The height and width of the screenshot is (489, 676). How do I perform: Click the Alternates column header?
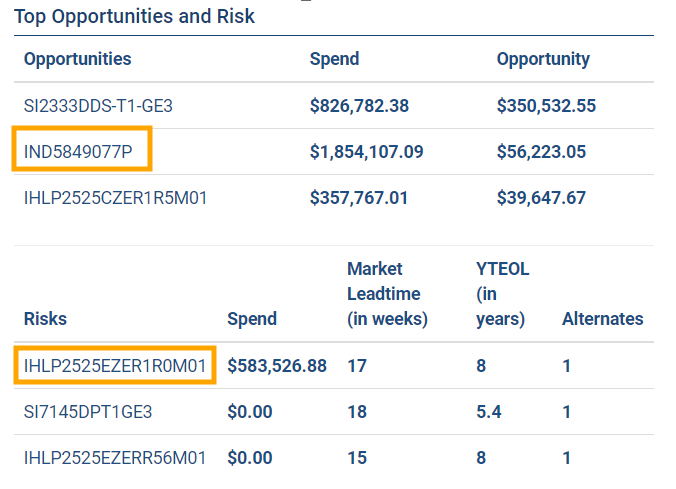[602, 319]
